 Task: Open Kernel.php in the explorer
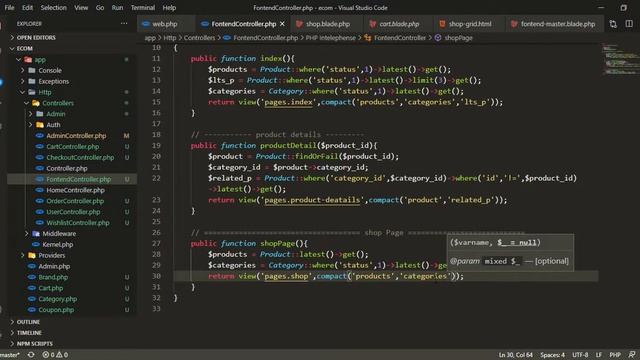click(x=58, y=244)
